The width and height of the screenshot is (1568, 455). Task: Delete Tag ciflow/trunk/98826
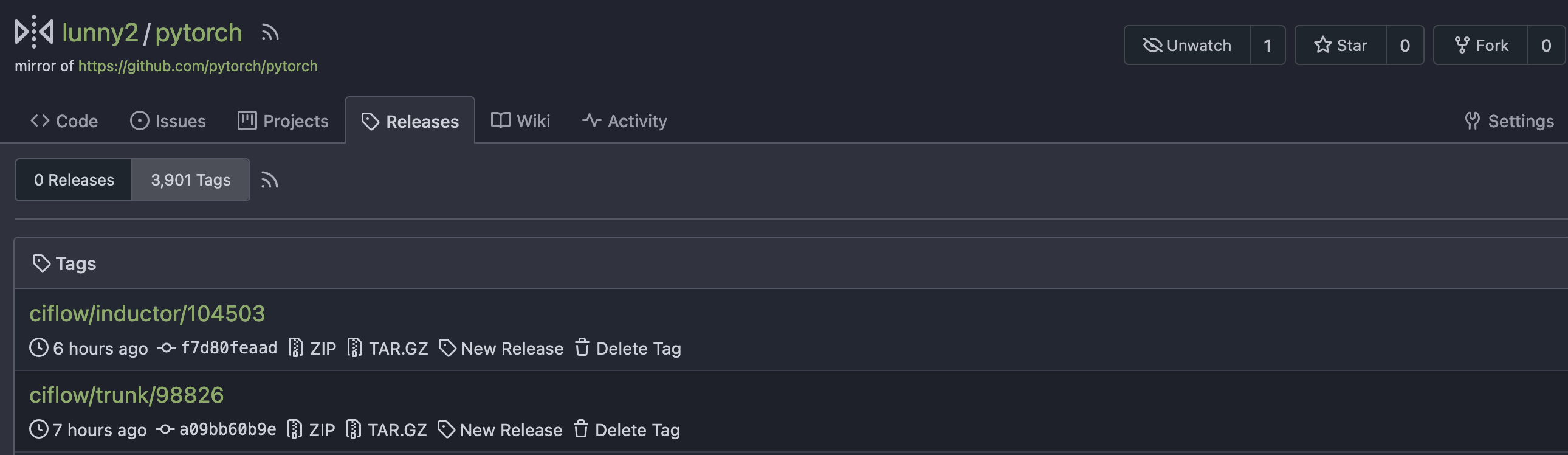[x=627, y=430]
